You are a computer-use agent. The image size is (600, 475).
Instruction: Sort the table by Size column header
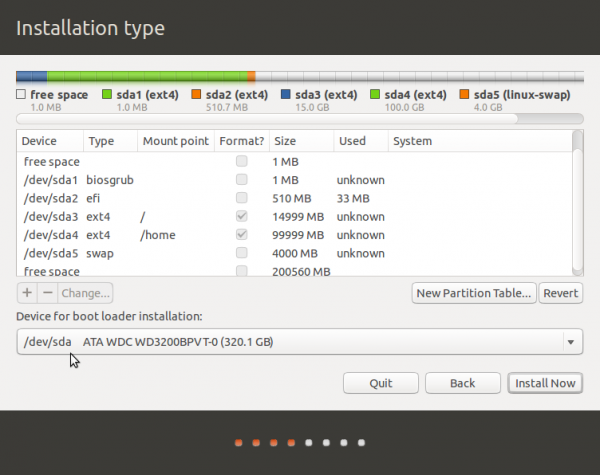pyautogui.click(x=300, y=141)
